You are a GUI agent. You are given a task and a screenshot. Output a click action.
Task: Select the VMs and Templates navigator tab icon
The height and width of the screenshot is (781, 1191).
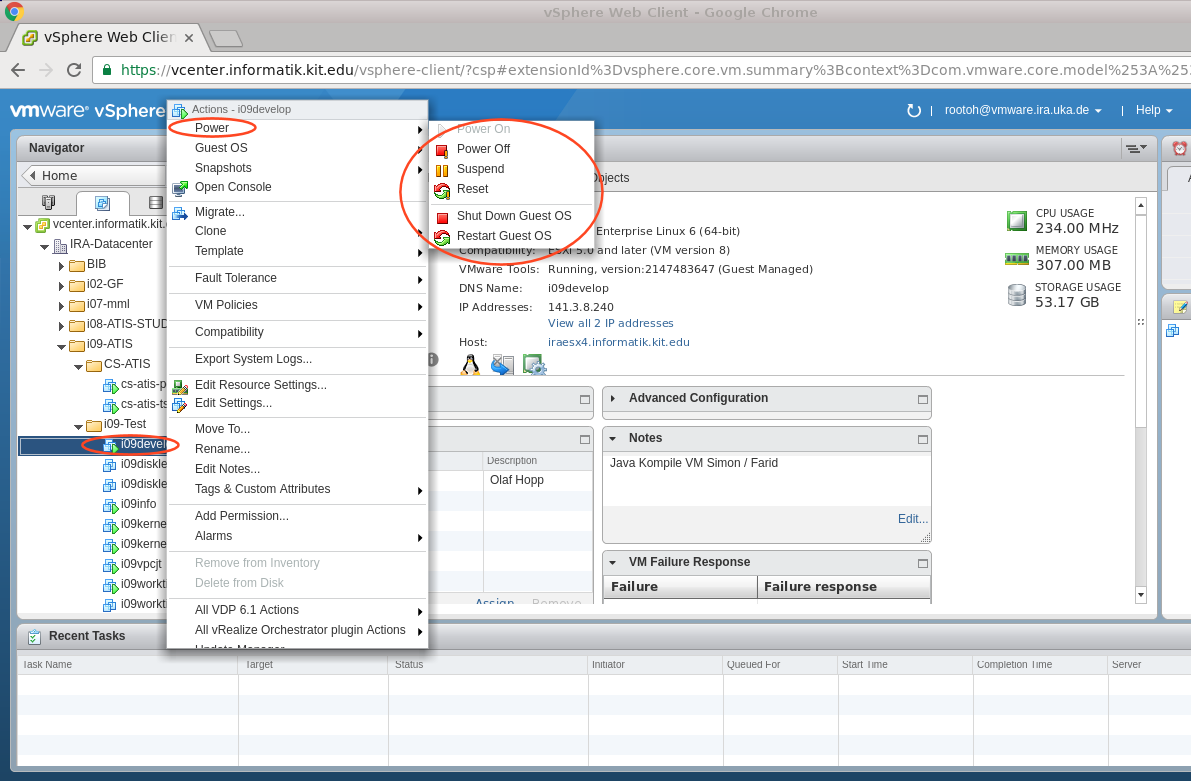click(x=103, y=203)
